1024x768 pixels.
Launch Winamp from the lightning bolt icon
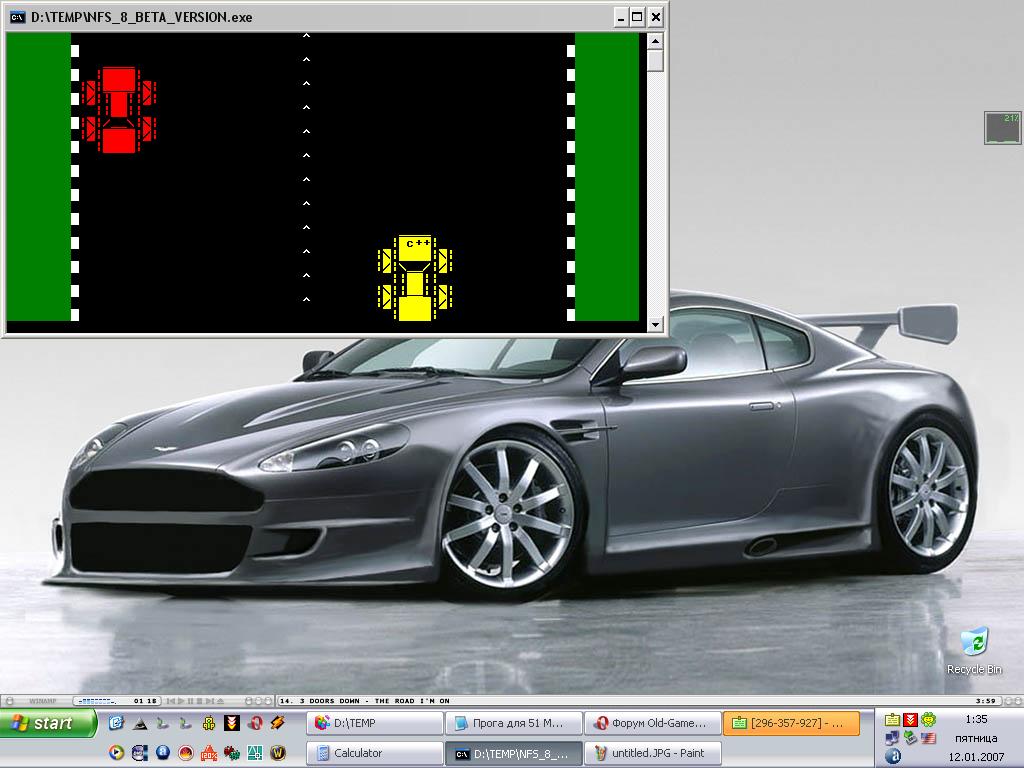(278, 723)
